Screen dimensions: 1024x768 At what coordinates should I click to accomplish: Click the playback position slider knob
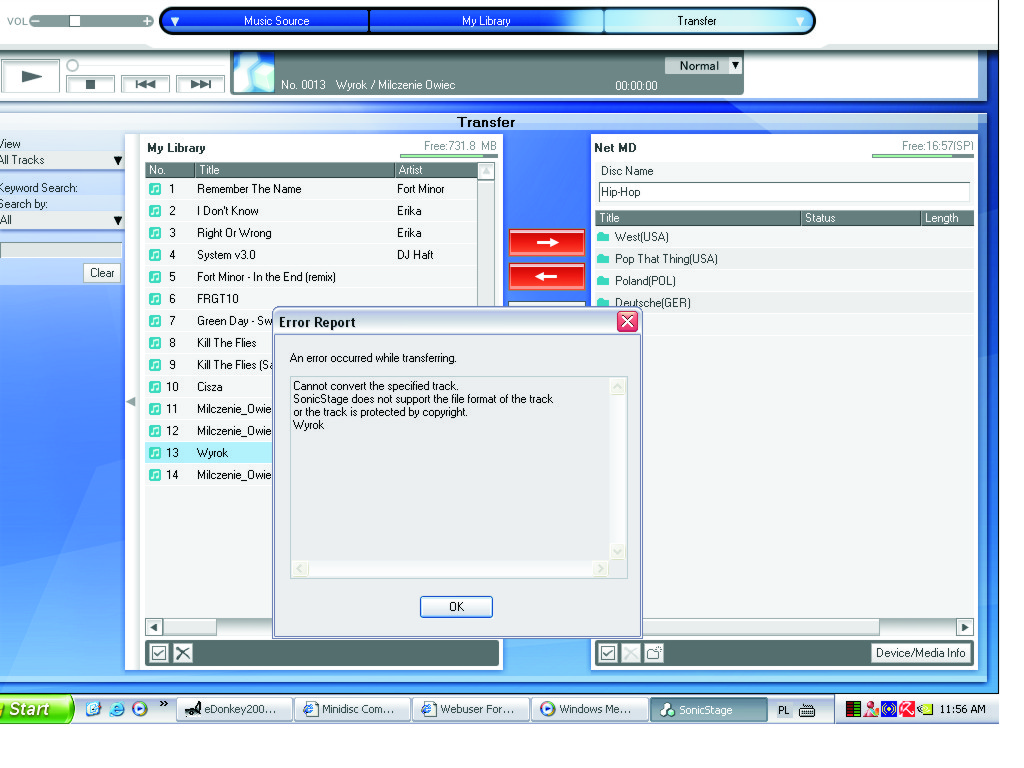[x=72, y=65]
